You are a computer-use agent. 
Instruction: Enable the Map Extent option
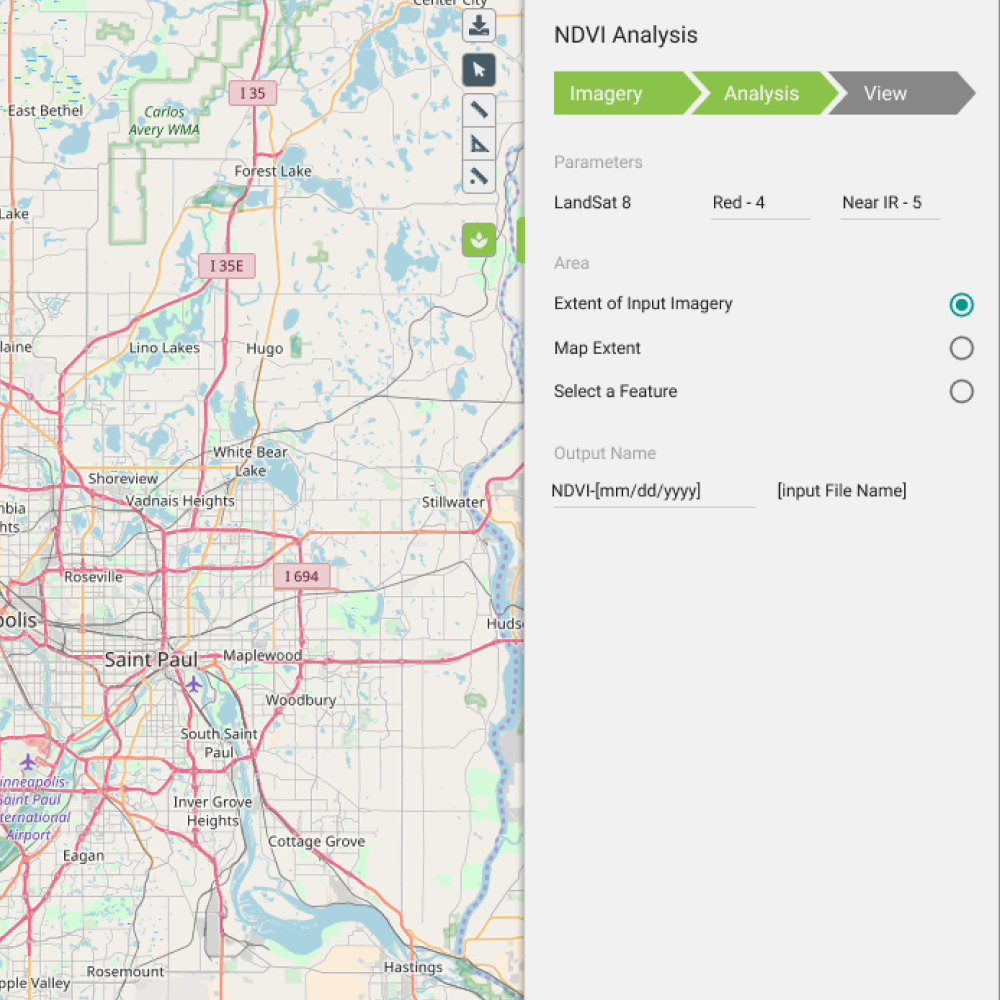pyautogui.click(x=961, y=348)
